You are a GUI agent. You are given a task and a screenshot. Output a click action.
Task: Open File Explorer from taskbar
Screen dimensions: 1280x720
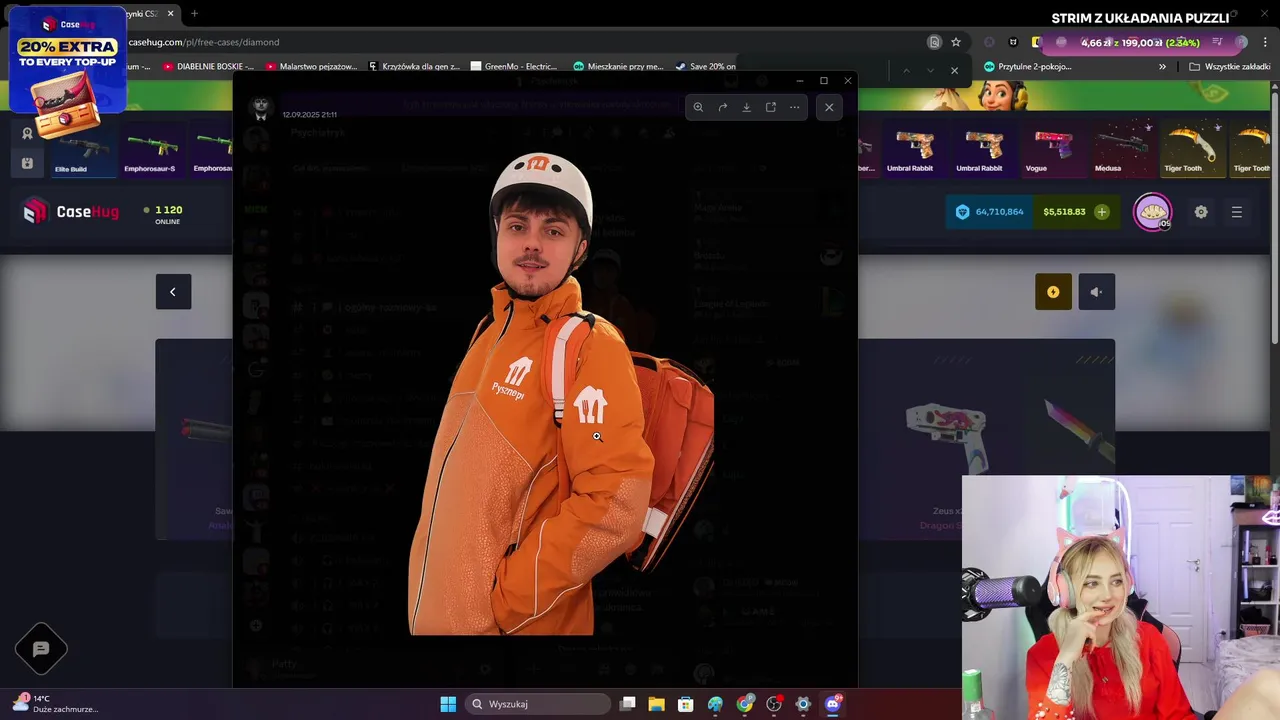click(x=656, y=704)
